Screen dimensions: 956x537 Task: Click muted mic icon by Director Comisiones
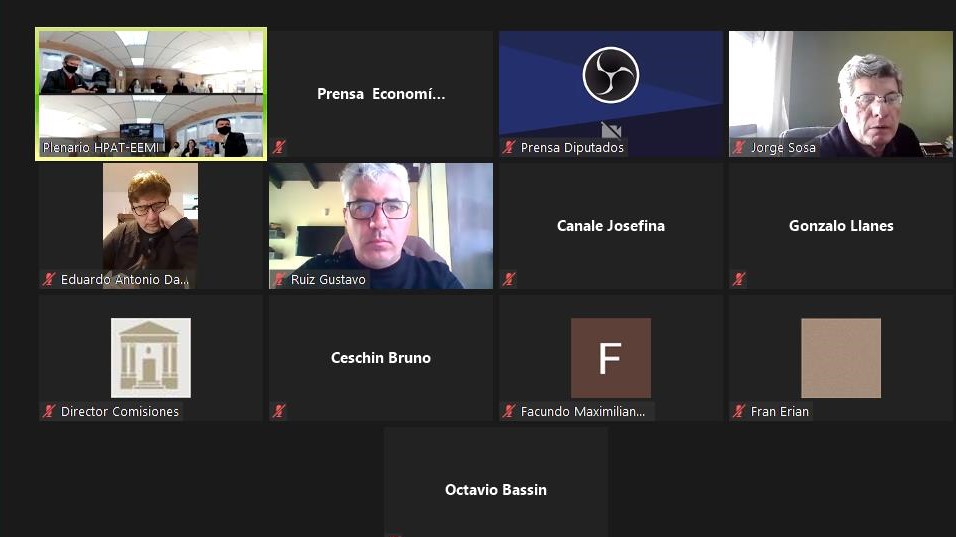click(49, 411)
